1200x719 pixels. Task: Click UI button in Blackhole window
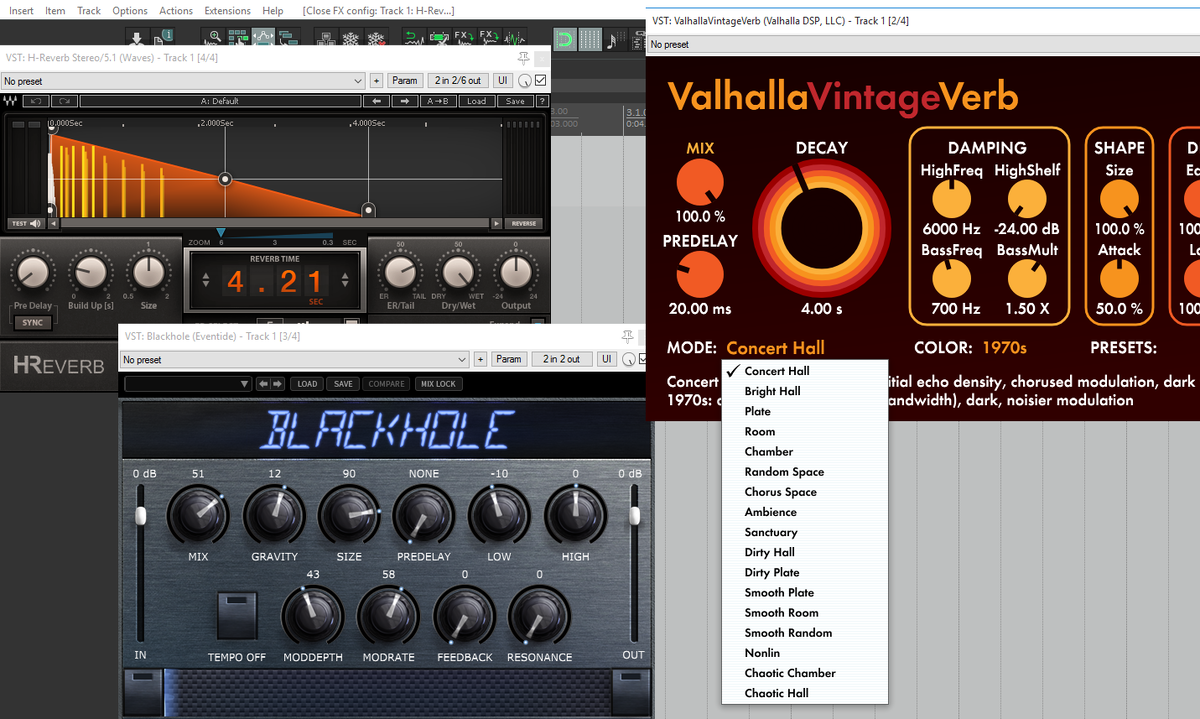tap(607, 359)
